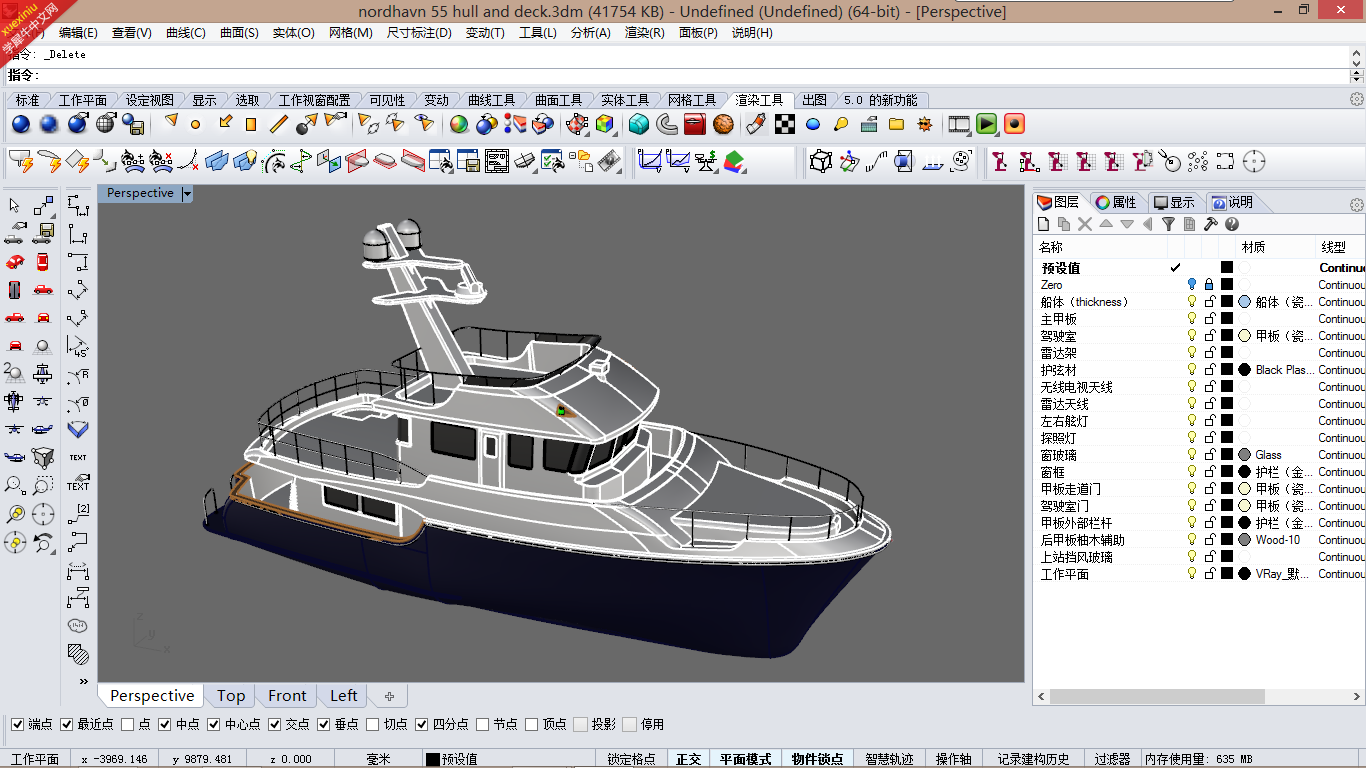Screen dimensions: 1366x768
Task: Switch to the 曲线工具 toolbar tab
Action: tap(491, 100)
